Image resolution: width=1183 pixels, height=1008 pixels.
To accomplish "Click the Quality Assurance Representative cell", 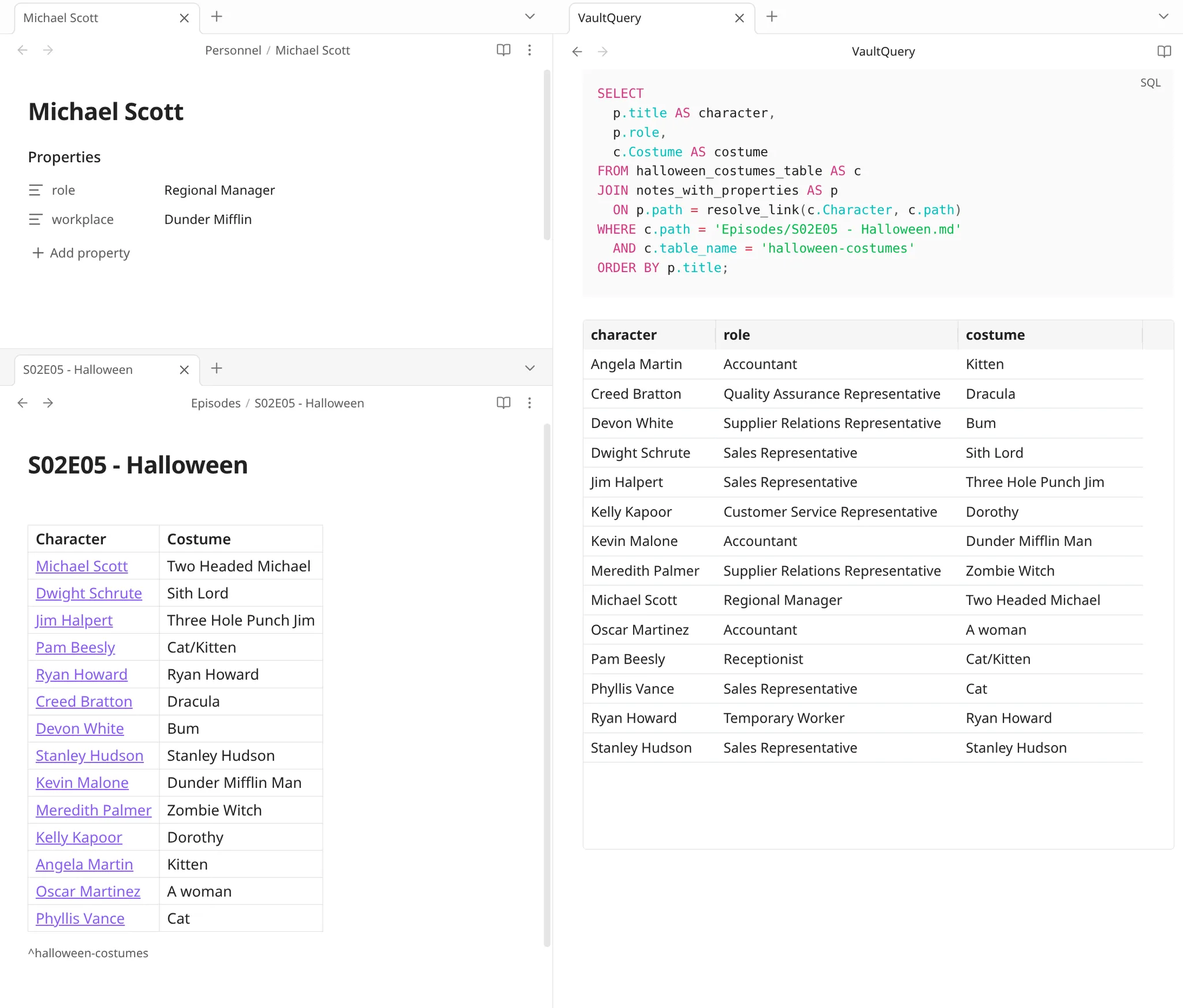I will [x=836, y=394].
